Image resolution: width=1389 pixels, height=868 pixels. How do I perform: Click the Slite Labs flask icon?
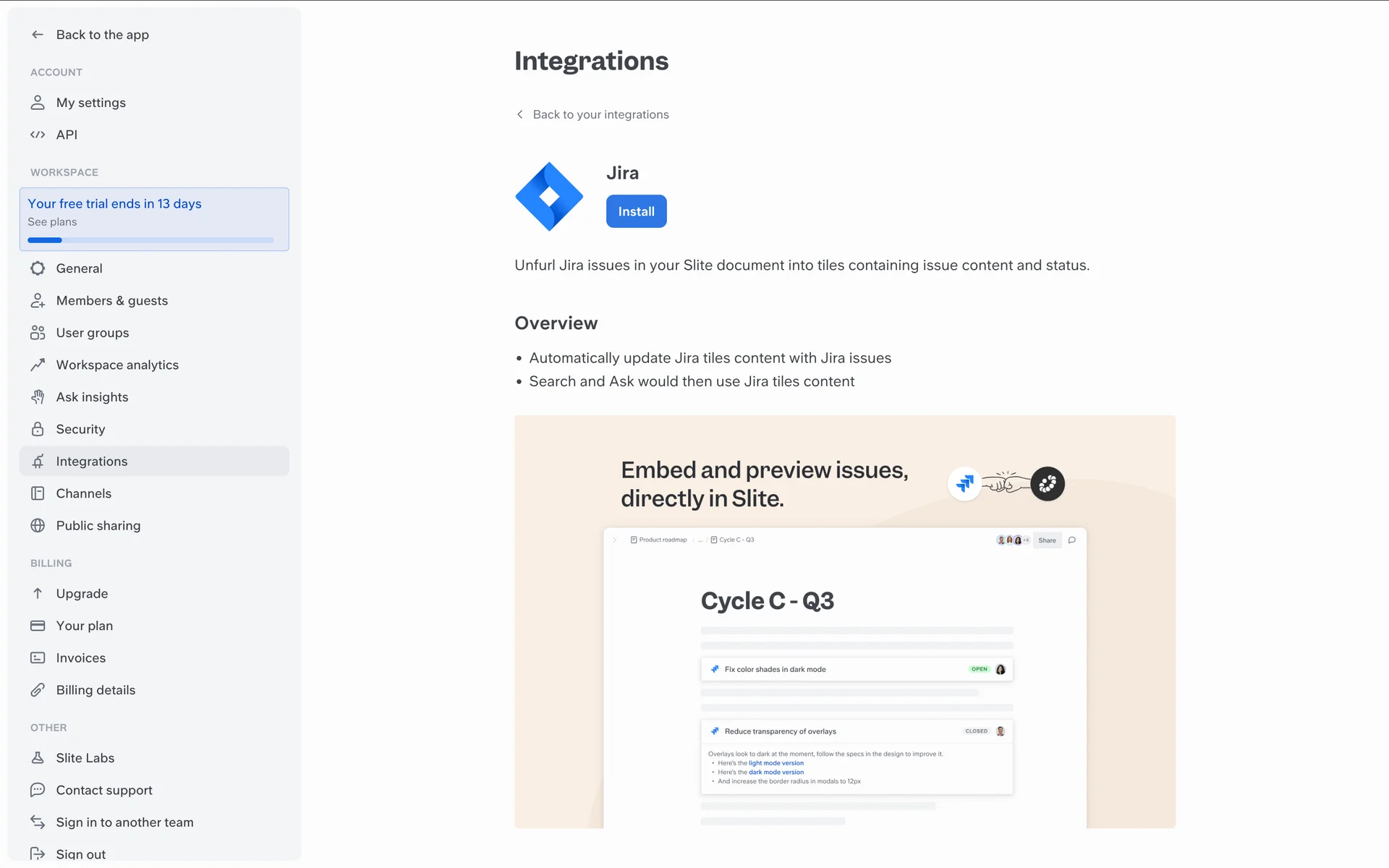pos(38,758)
